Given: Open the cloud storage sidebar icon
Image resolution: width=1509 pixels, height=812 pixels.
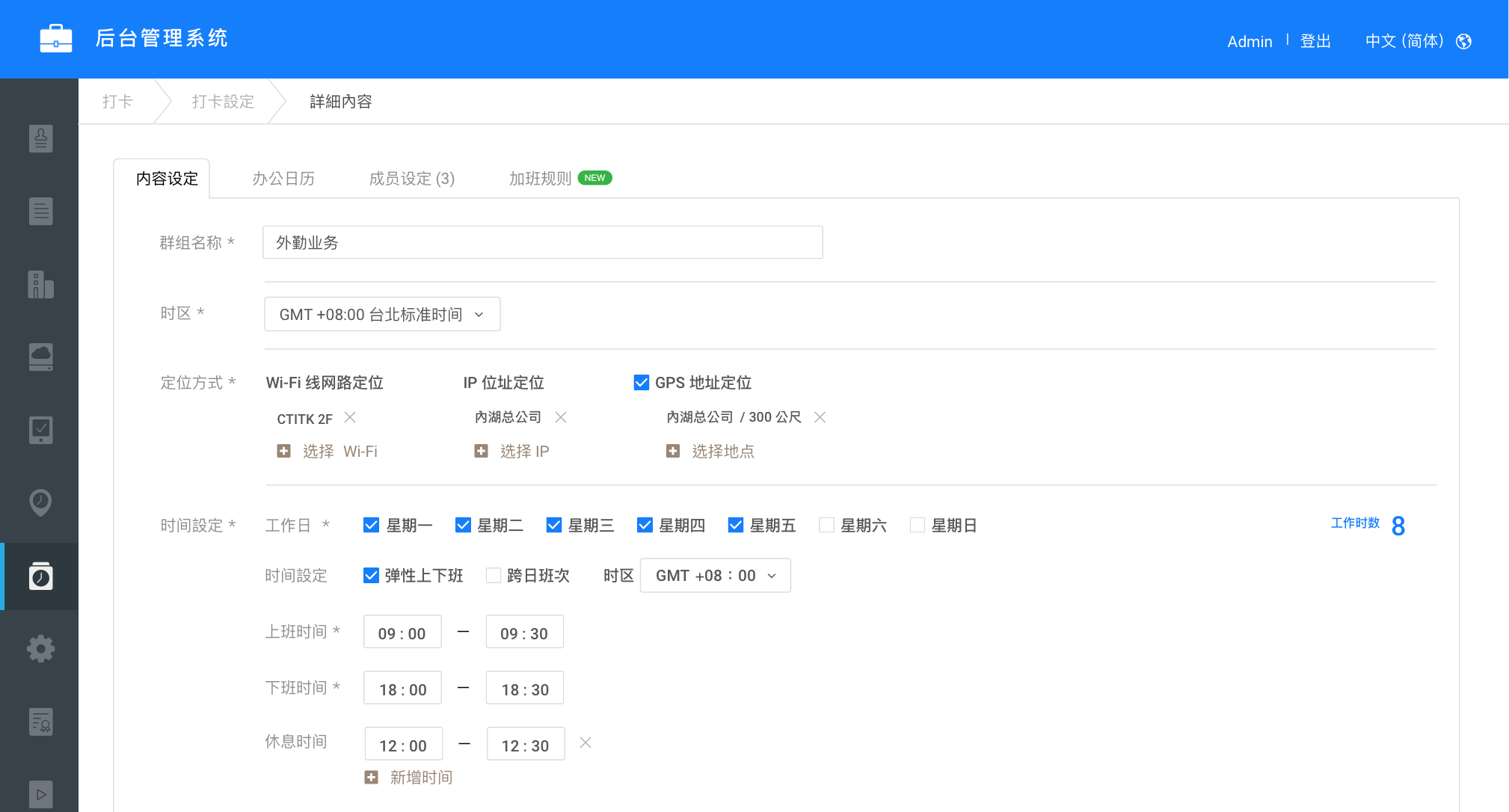Looking at the screenshot, I should 40,357.
